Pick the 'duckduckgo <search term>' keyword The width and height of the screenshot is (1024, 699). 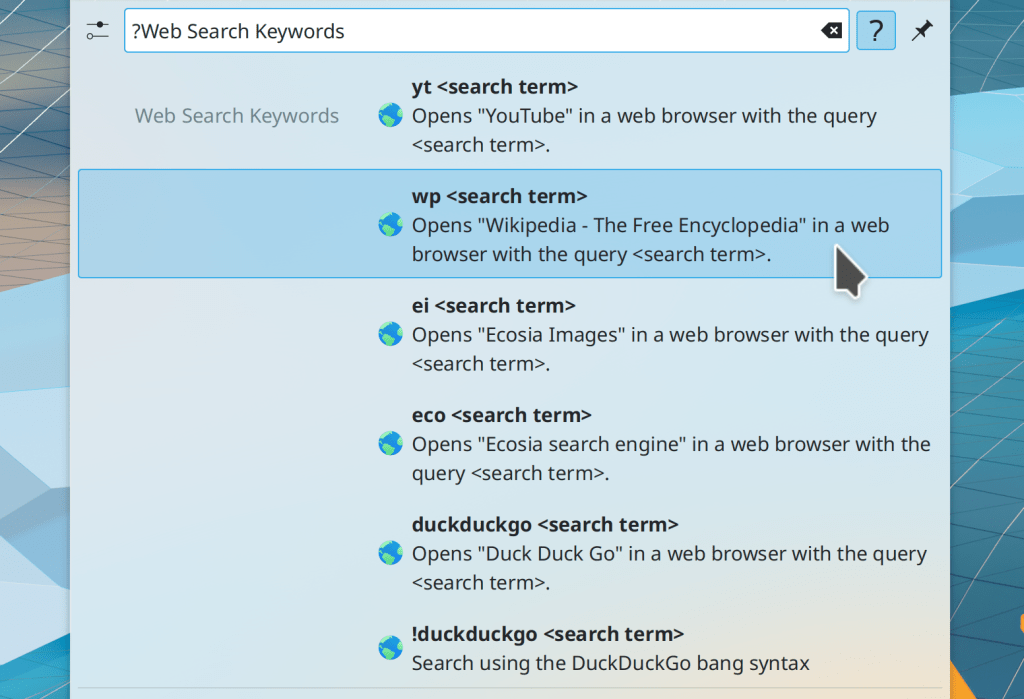tap(545, 524)
